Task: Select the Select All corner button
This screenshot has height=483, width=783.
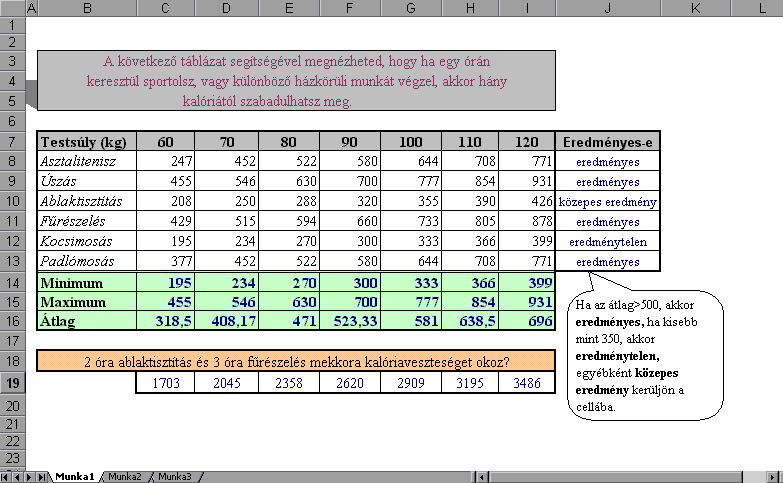Action: pos(12,8)
